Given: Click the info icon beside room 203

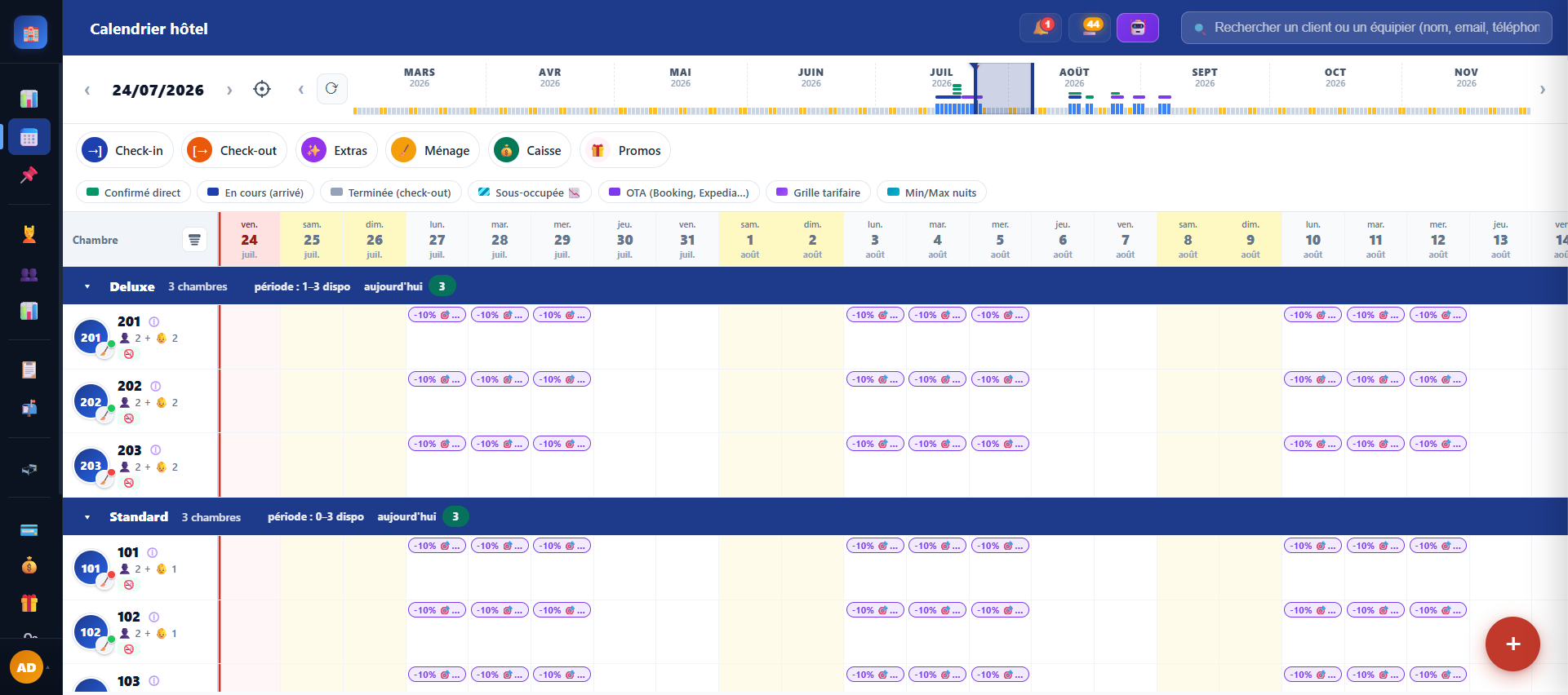Looking at the screenshot, I should click(x=156, y=450).
